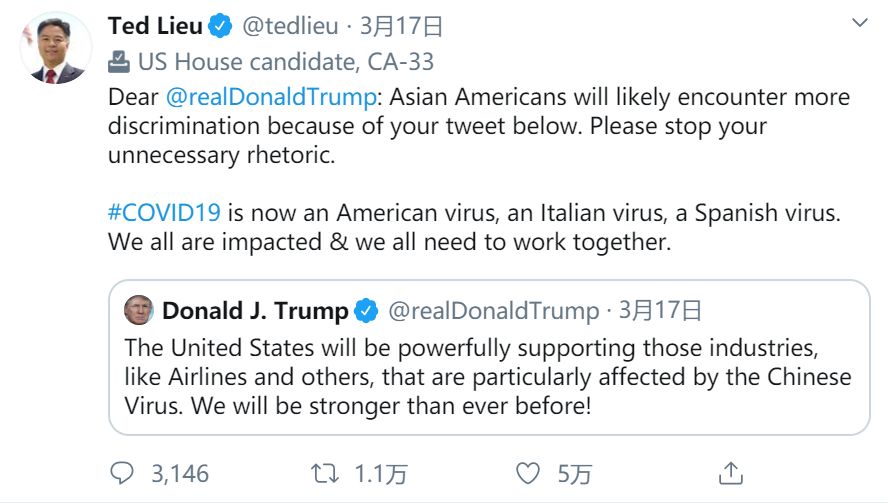Click the Donald J. Trump name in quoted tweet
This screenshot has height=503, width=888.
255,311
